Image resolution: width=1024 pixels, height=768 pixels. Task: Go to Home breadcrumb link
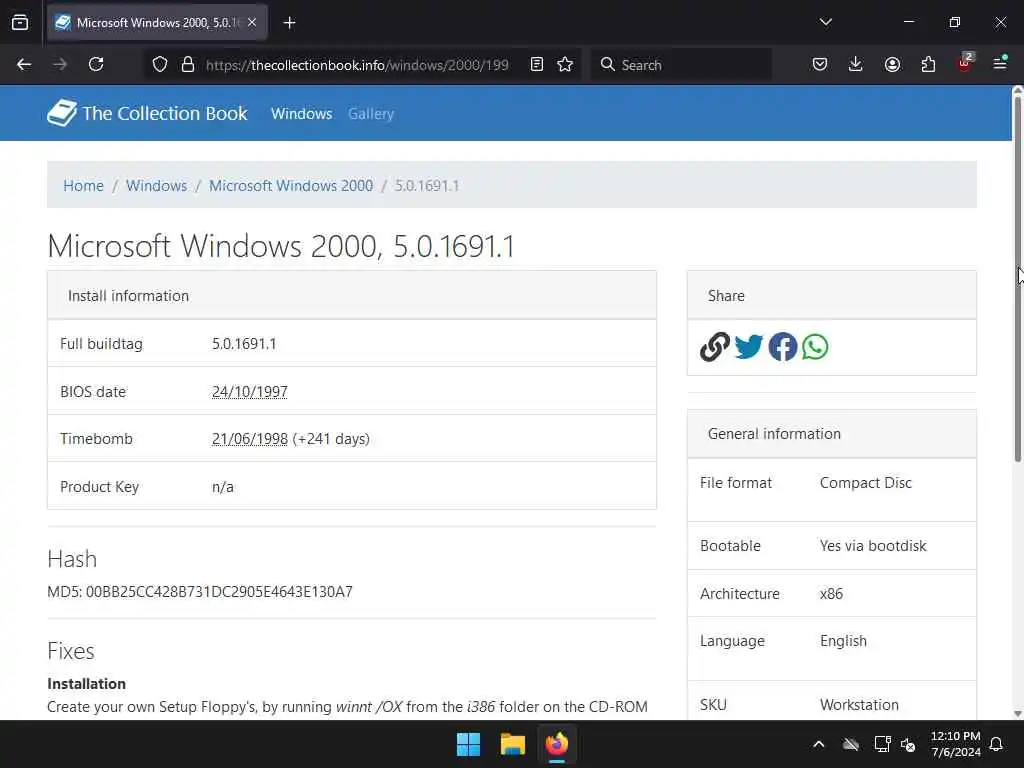click(x=84, y=185)
